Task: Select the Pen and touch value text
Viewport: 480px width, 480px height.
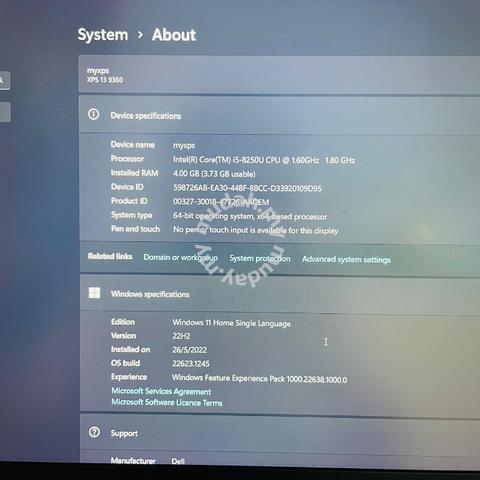Action: point(256,230)
